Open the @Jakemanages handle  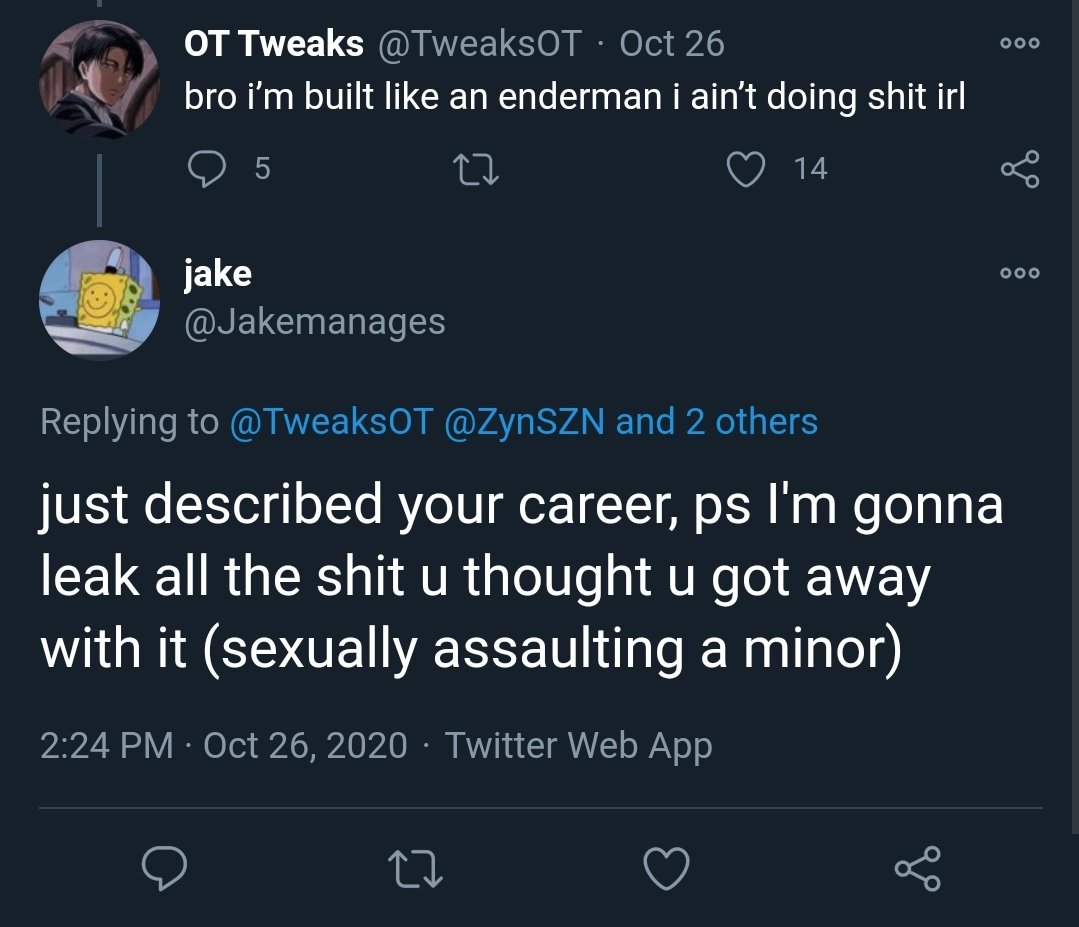point(314,321)
